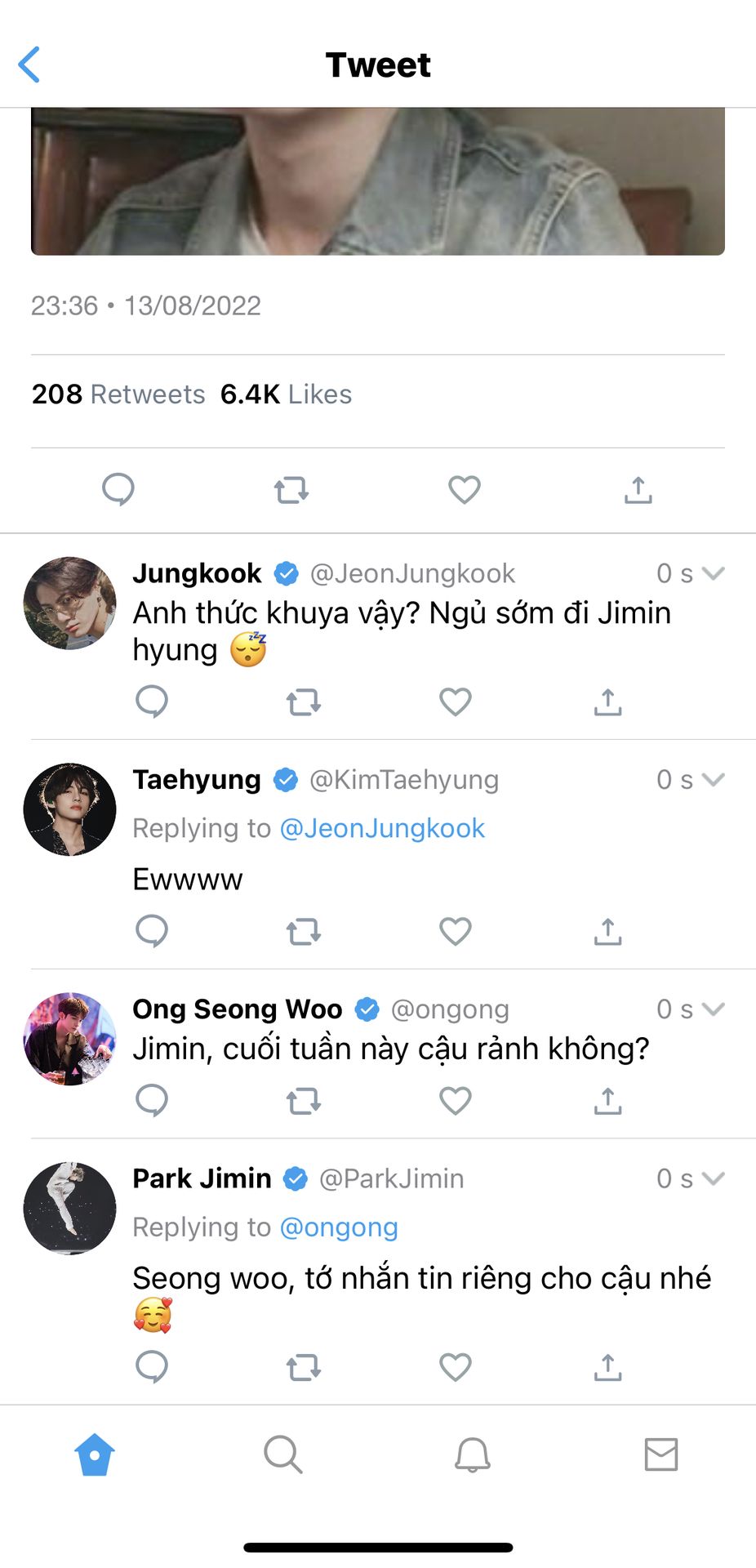Open the @JeonJungkook mention link
Image resolution: width=756 pixels, height=1568 pixels.
click(x=382, y=828)
